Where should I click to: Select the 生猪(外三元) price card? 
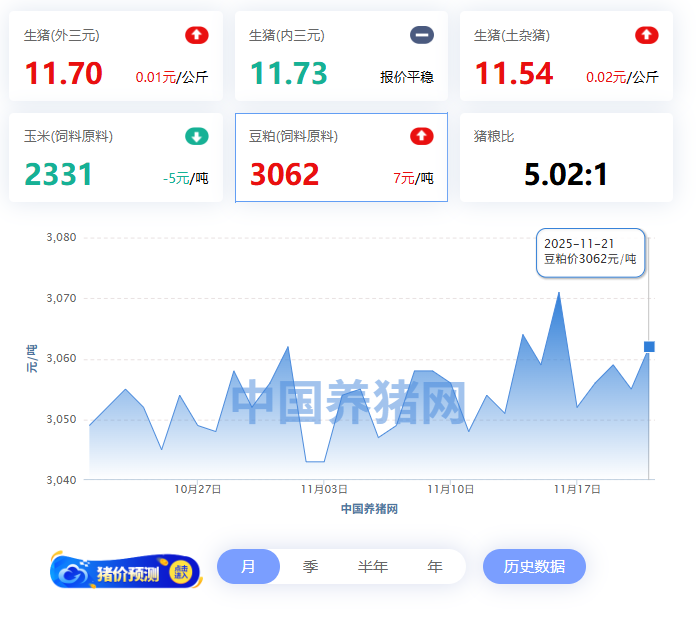tap(115, 57)
